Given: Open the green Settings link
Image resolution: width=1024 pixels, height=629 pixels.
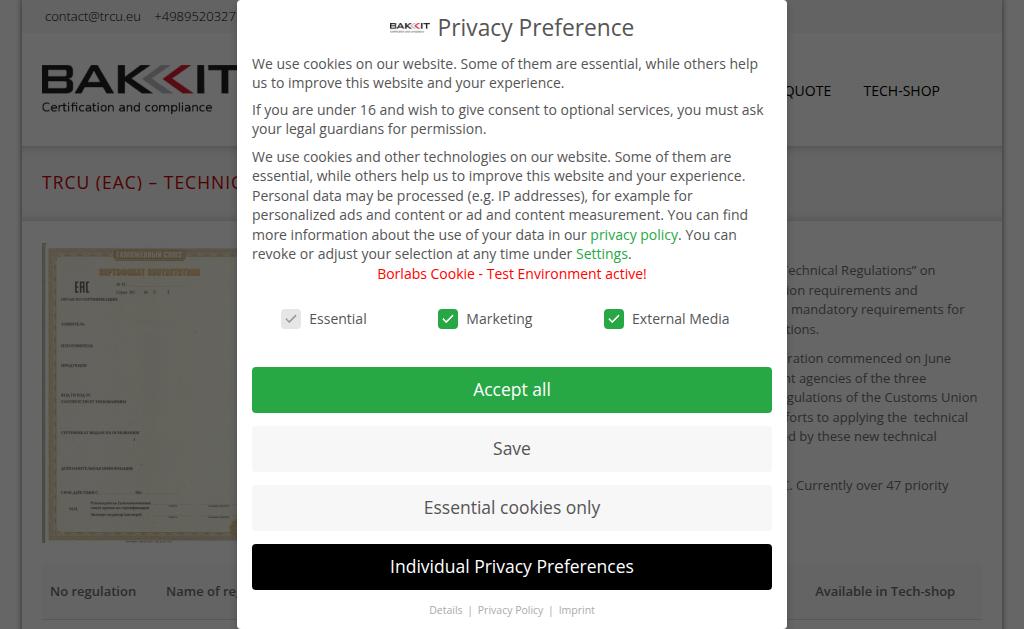Looking at the screenshot, I should 602,254.
